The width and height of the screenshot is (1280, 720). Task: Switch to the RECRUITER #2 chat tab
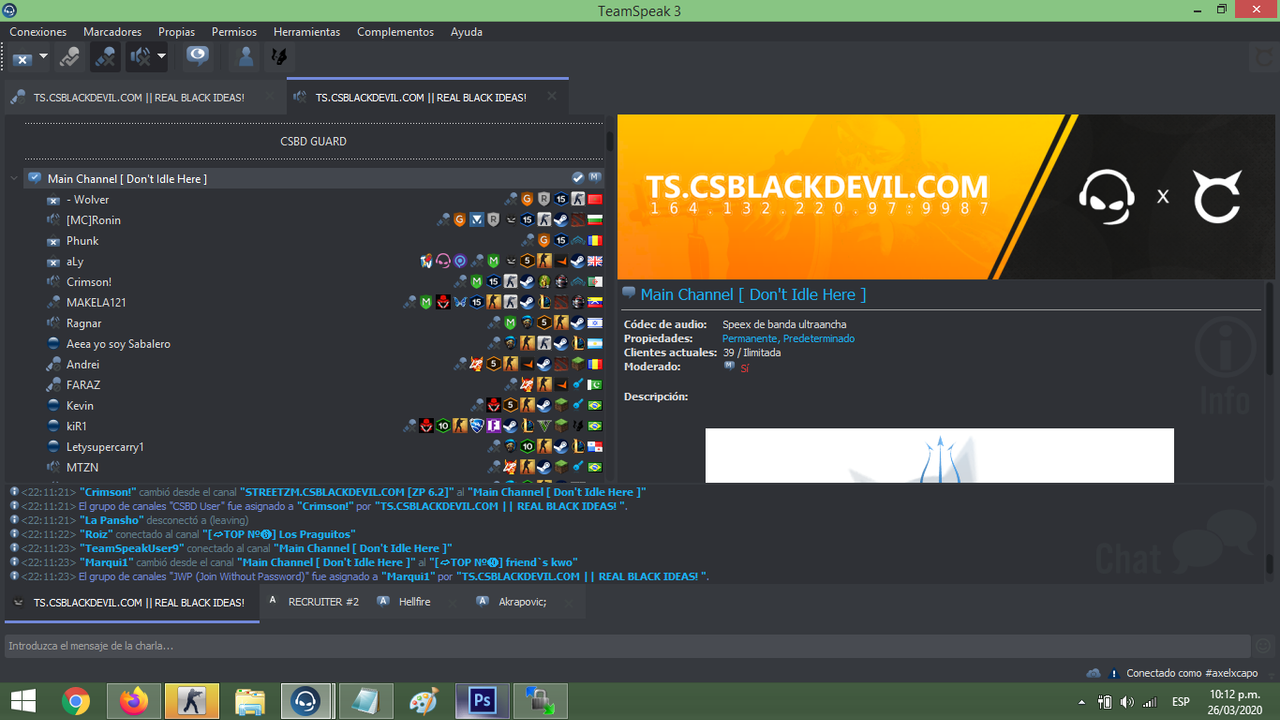tap(314, 602)
